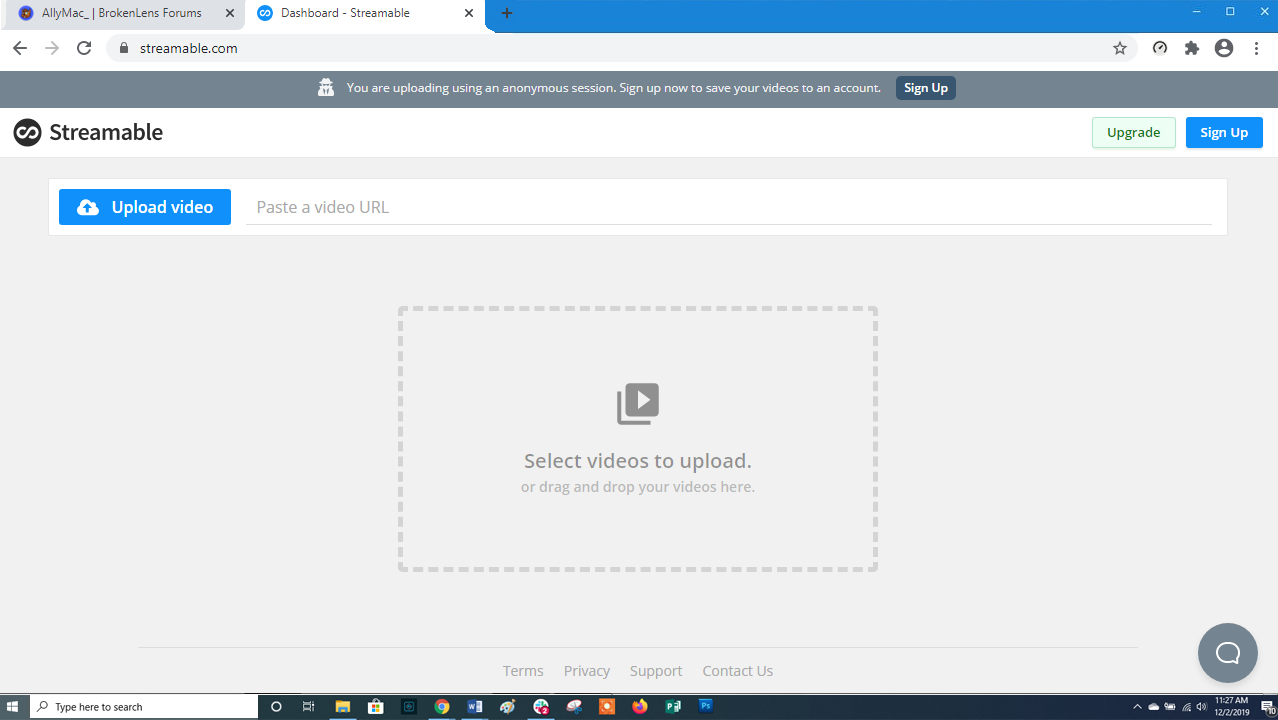The height and width of the screenshot is (720, 1278).
Task: Click the Streamable wordmark text
Action: 106,132
